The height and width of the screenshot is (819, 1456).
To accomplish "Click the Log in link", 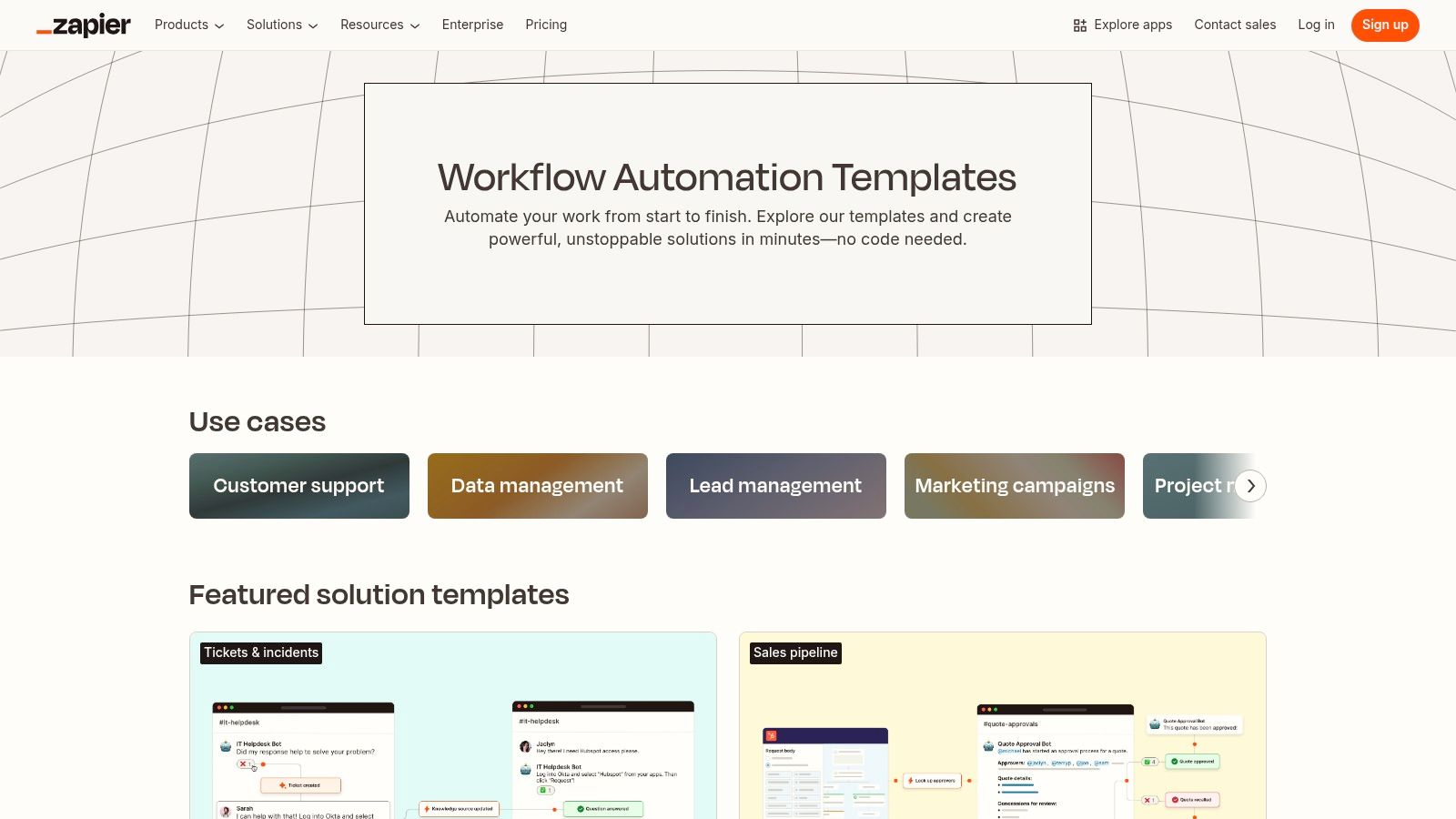I will point(1316,25).
